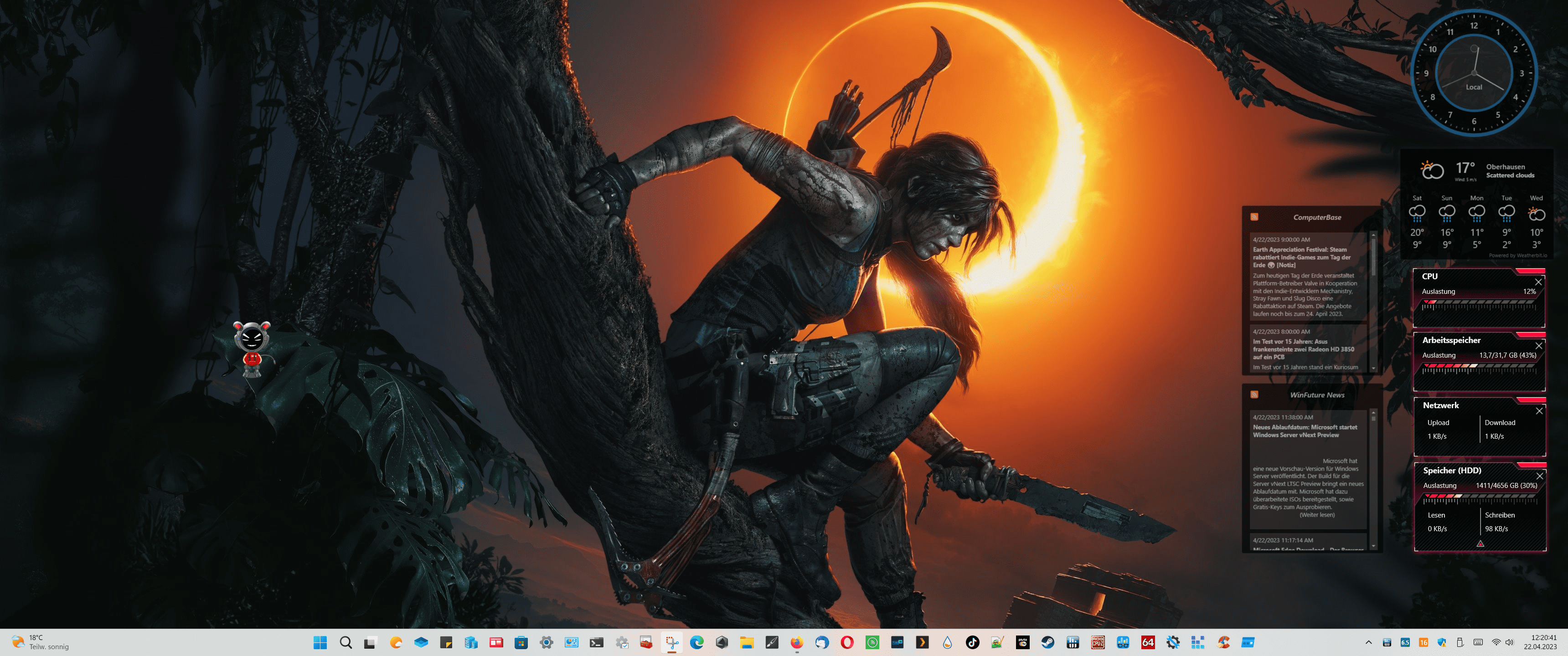
Task: Open the taskbar clock and date
Action: coord(1540,643)
